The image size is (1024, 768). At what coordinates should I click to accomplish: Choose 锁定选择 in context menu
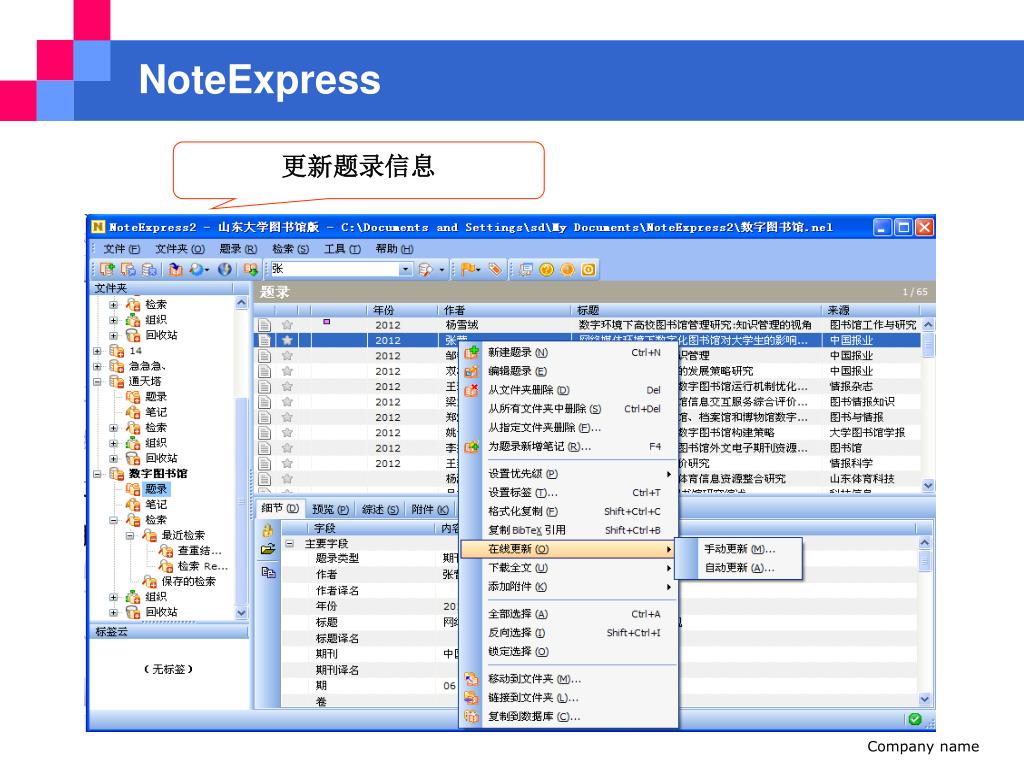click(x=569, y=652)
